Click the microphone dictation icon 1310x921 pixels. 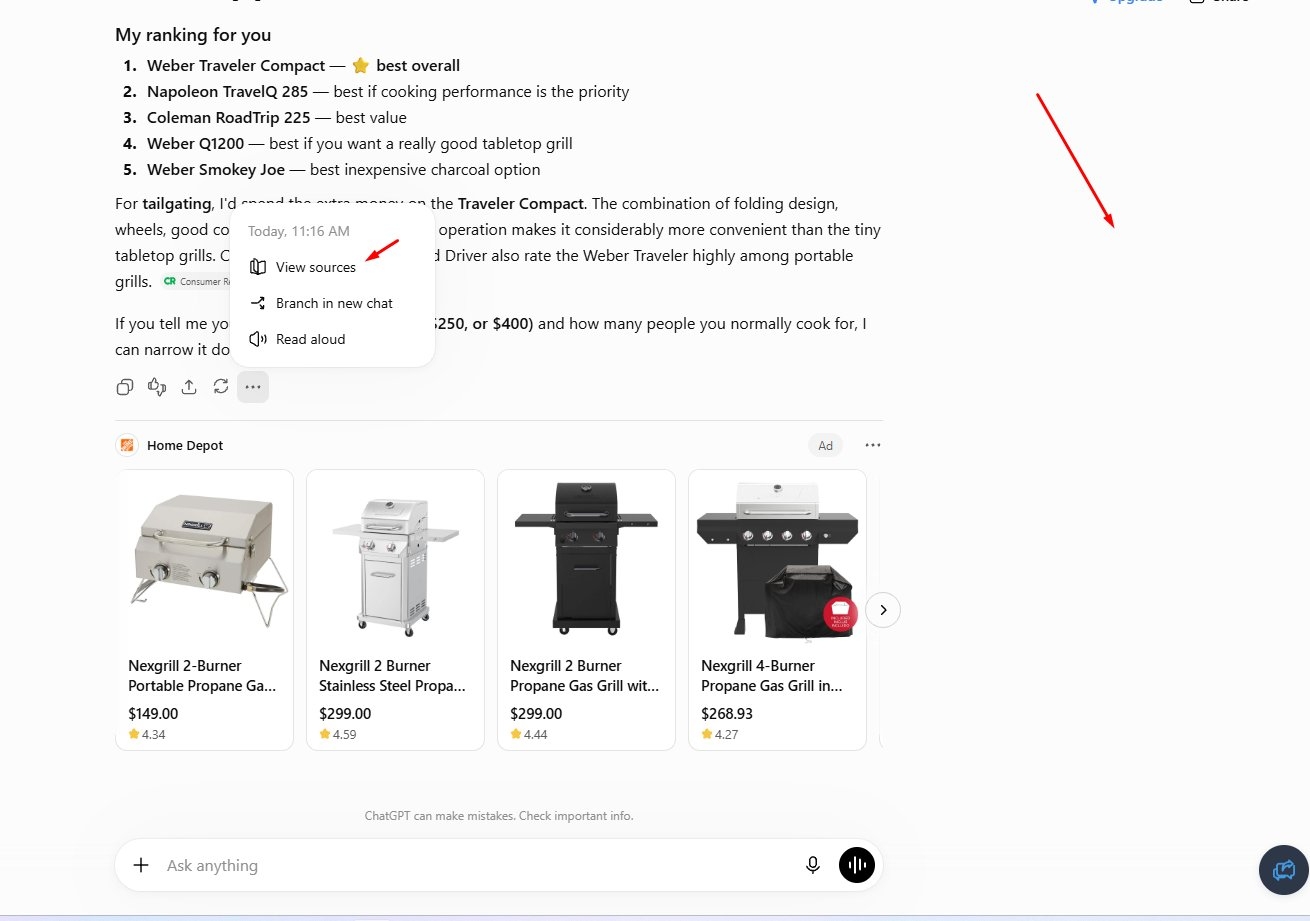pos(813,865)
